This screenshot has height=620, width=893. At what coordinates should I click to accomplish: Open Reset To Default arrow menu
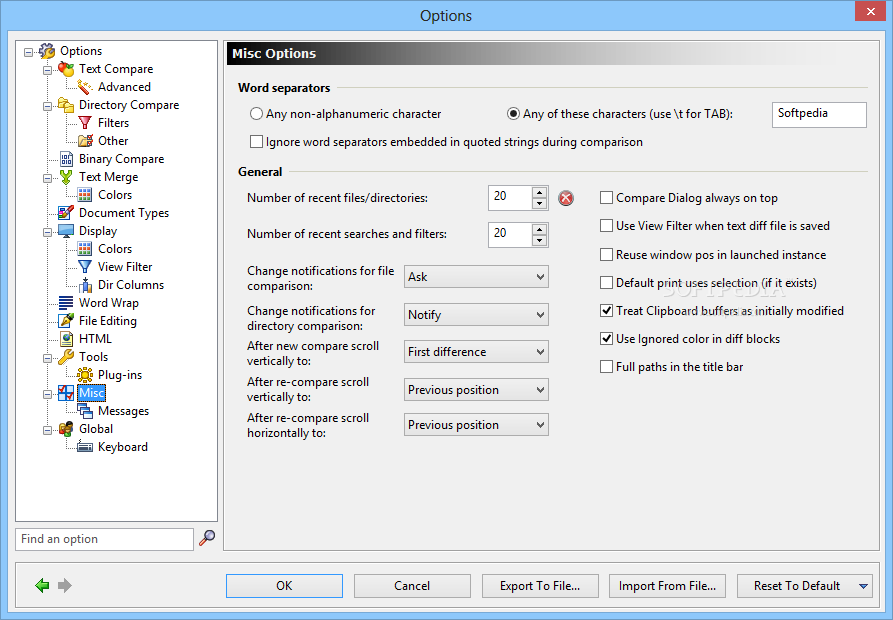863,586
